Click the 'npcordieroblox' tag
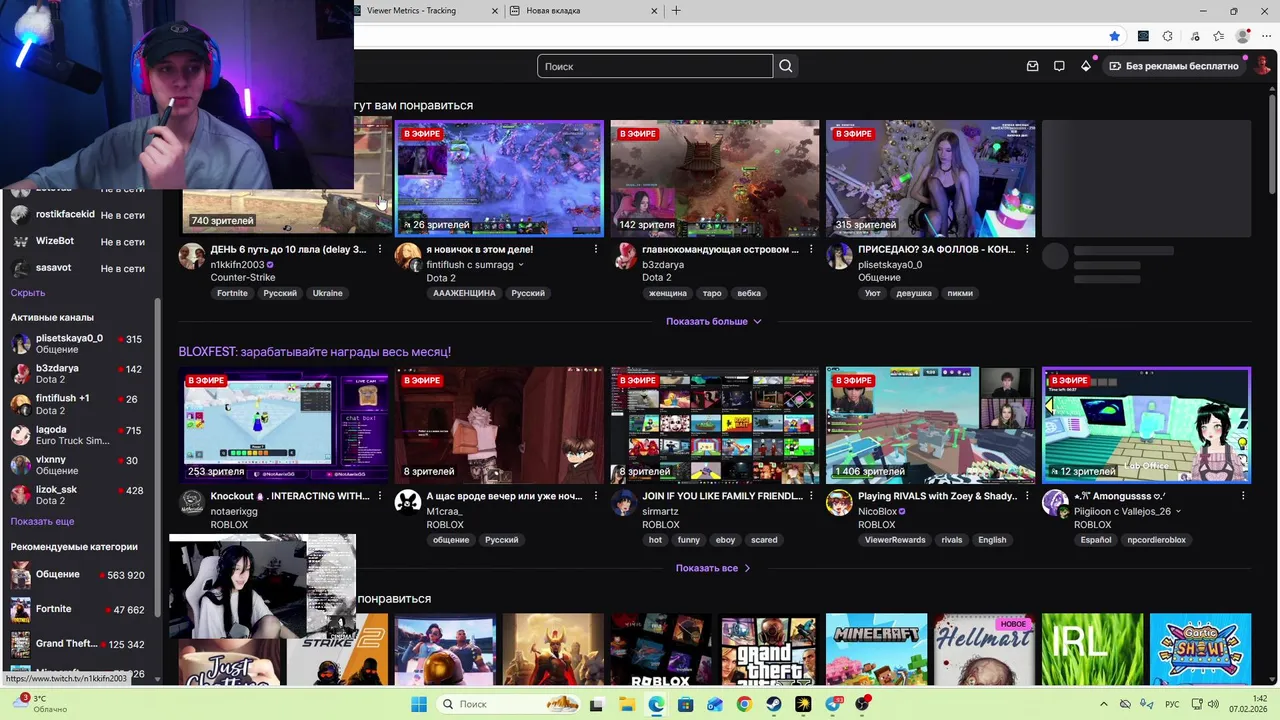The height and width of the screenshot is (720, 1280). pyautogui.click(x=1157, y=540)
